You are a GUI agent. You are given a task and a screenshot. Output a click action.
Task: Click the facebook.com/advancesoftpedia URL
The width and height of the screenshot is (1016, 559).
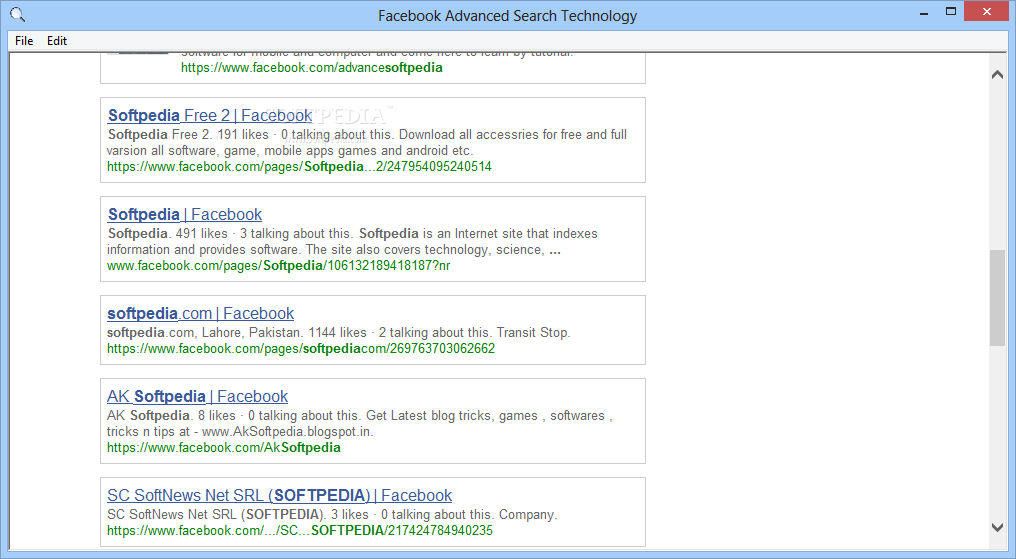point(312,68)
